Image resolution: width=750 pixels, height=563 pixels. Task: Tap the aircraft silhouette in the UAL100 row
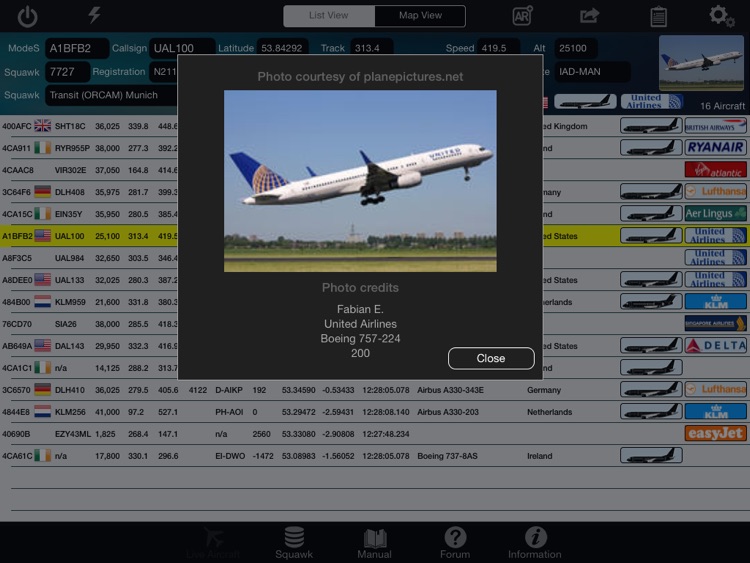(x=651, y=236)
